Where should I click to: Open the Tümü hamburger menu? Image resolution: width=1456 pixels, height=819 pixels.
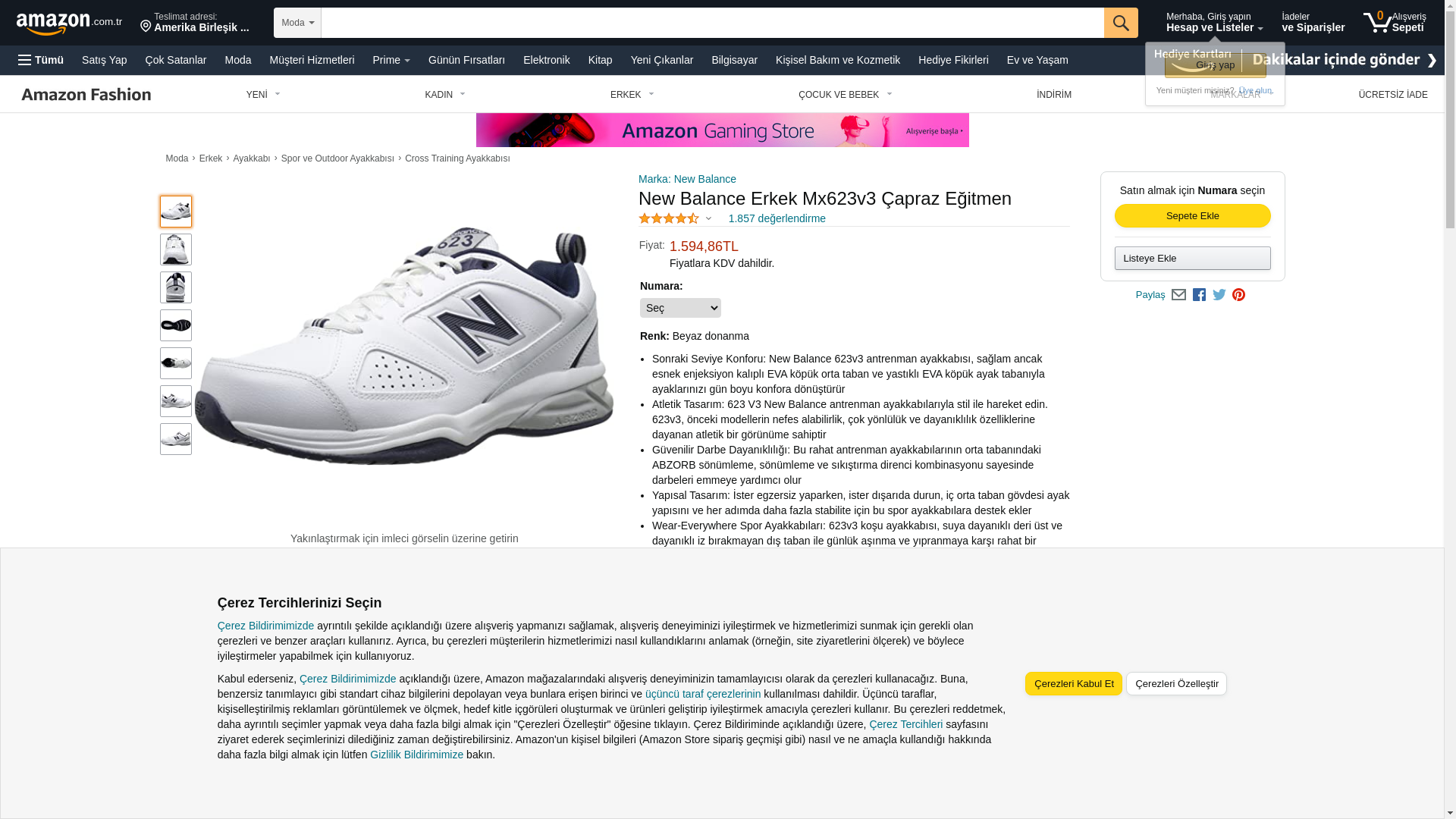pyautogui.click(x=41, y=60)
